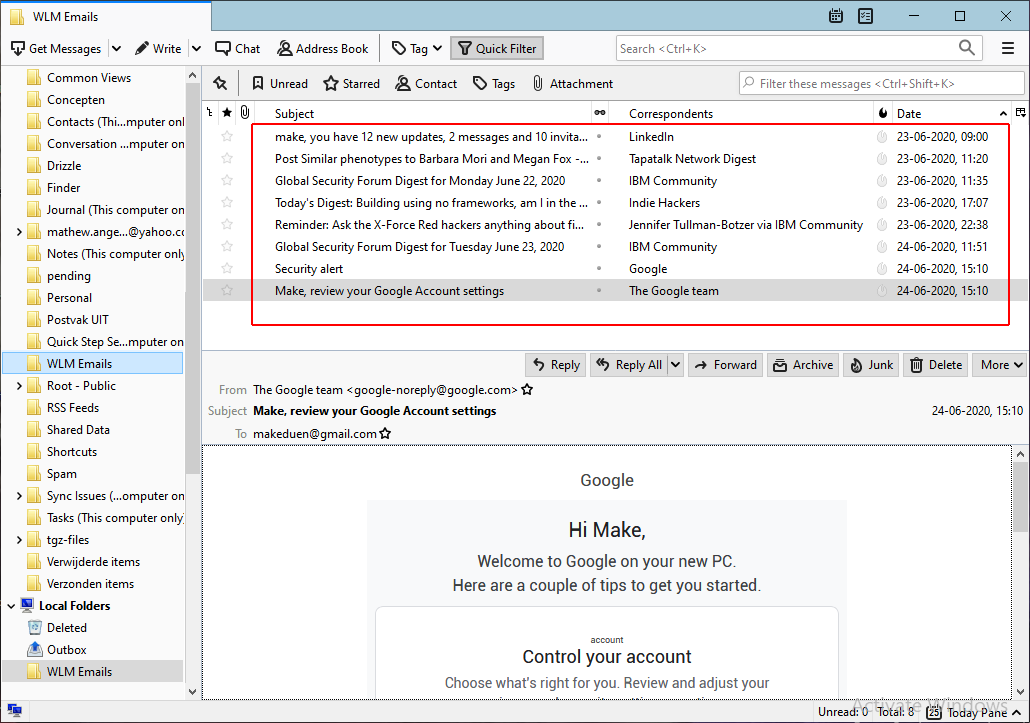The image size is (1030, 723).
Task: Filter by Starred messages
Action: [x=351, y=83]
